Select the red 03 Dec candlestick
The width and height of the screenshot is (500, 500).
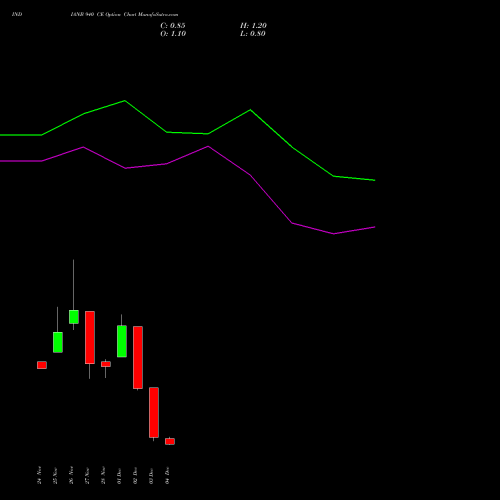point(154,412)
